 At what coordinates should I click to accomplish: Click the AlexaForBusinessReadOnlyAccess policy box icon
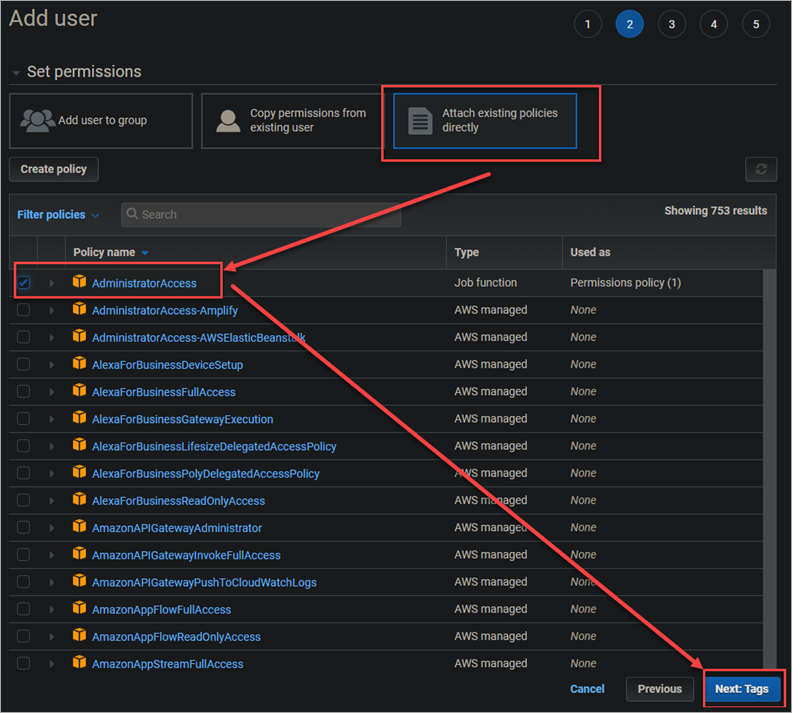(x=79, y=499)
